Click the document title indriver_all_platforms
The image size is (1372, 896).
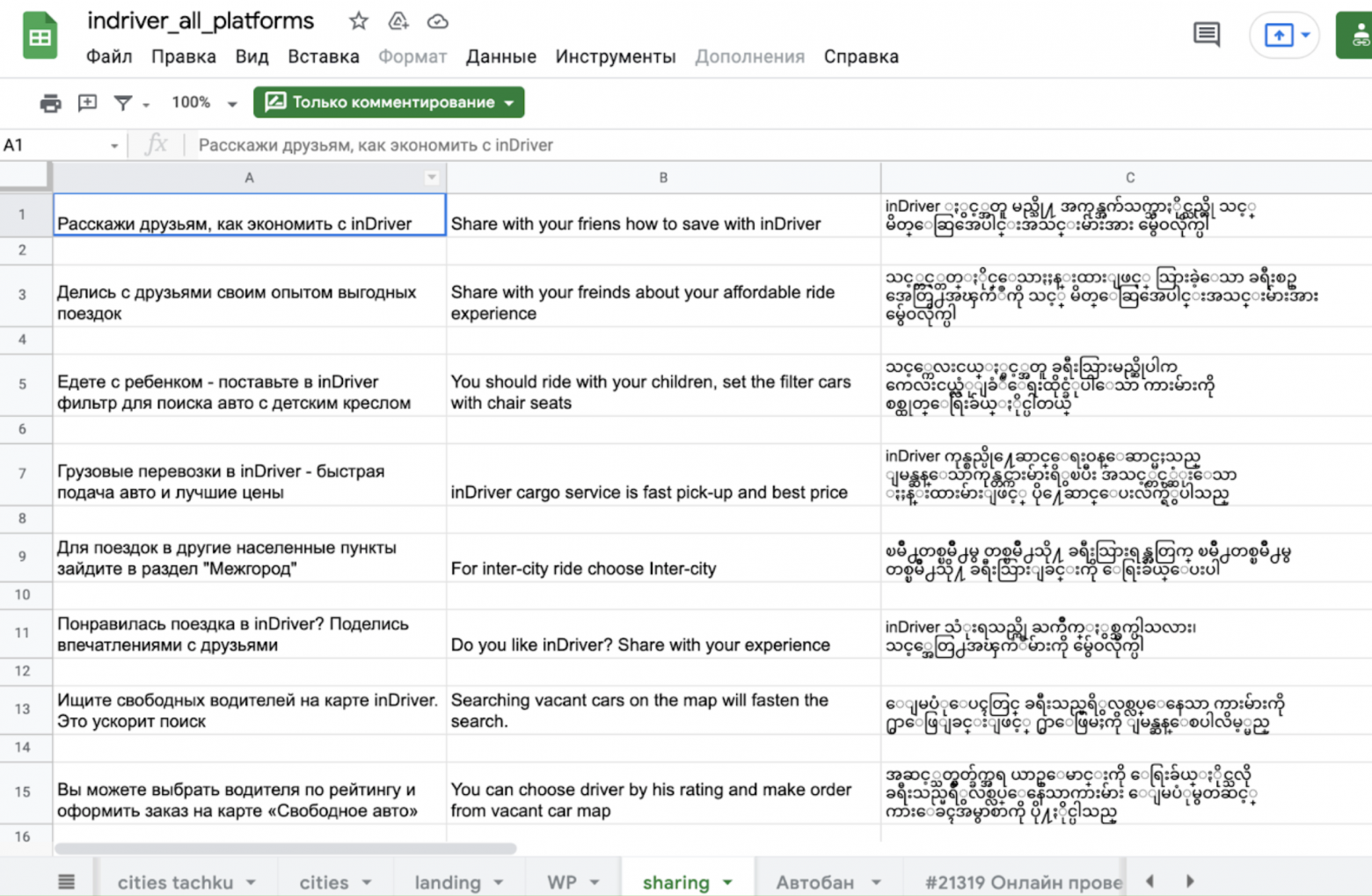click(201, 21)
